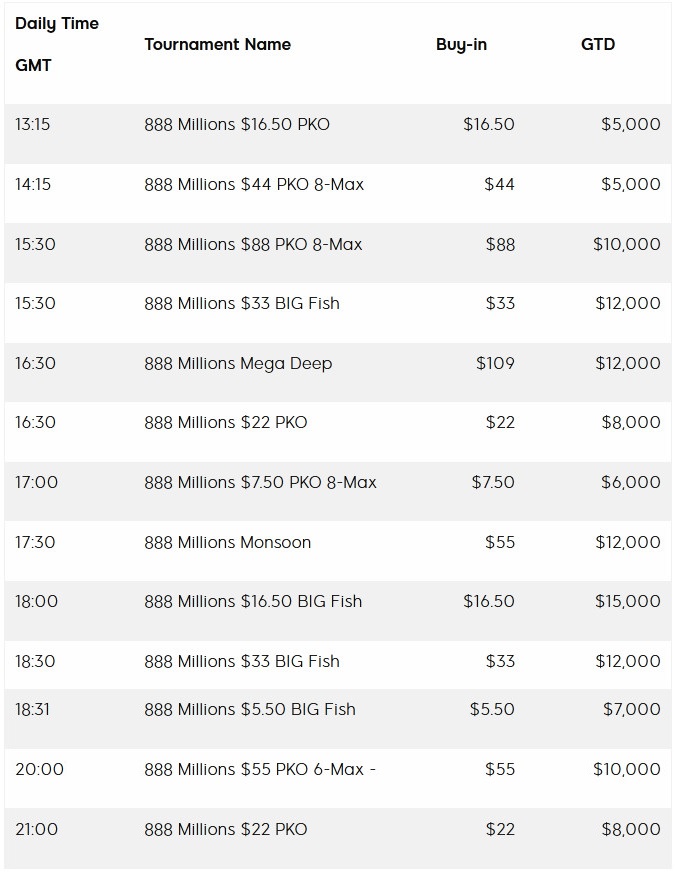Open 888 Millions $55 PKO 6-Max tournament

coord(260,769)
